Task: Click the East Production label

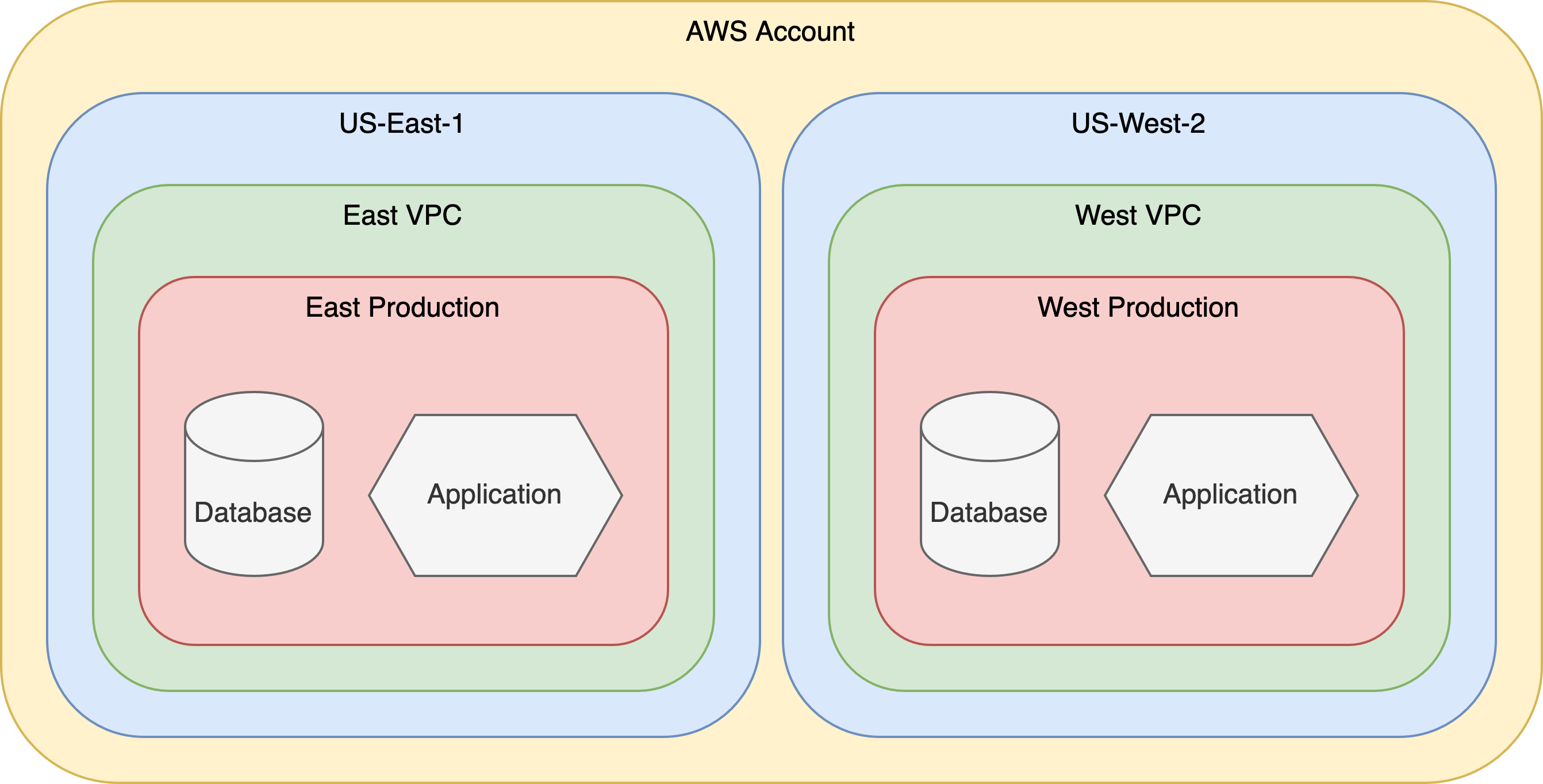Action: coord(402,308)
